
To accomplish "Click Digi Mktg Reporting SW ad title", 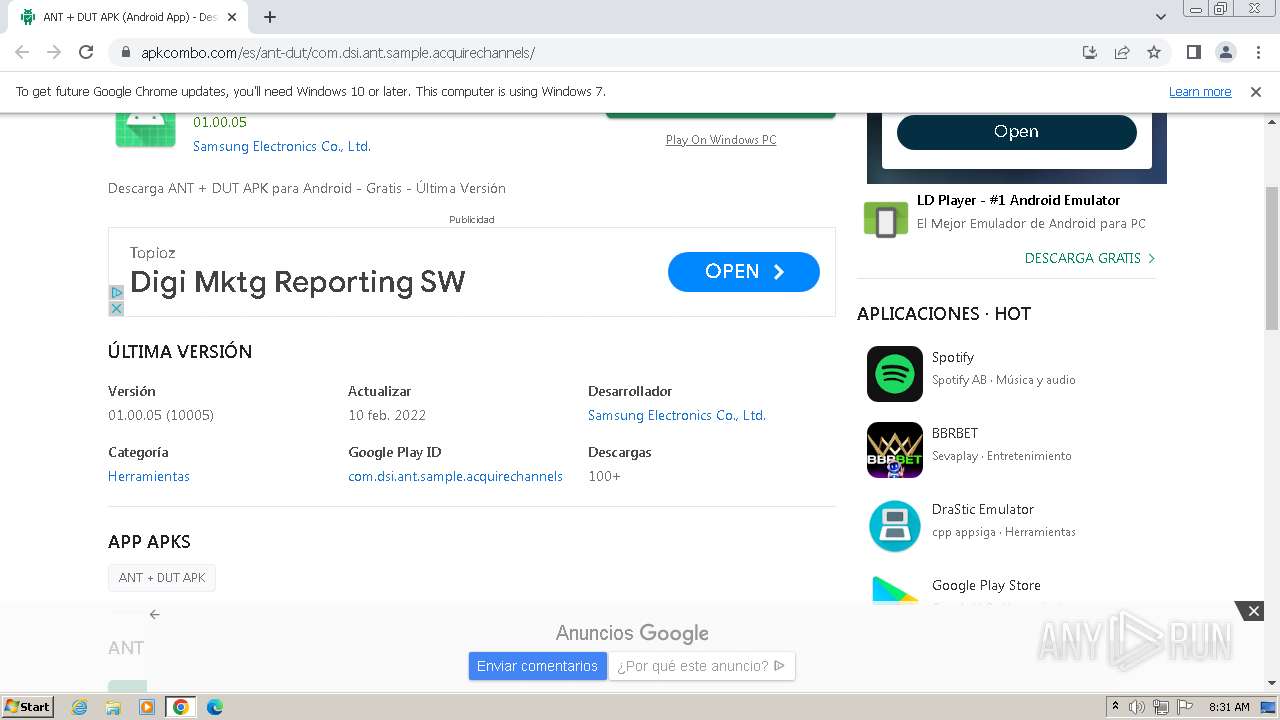I will click(298, 282).
